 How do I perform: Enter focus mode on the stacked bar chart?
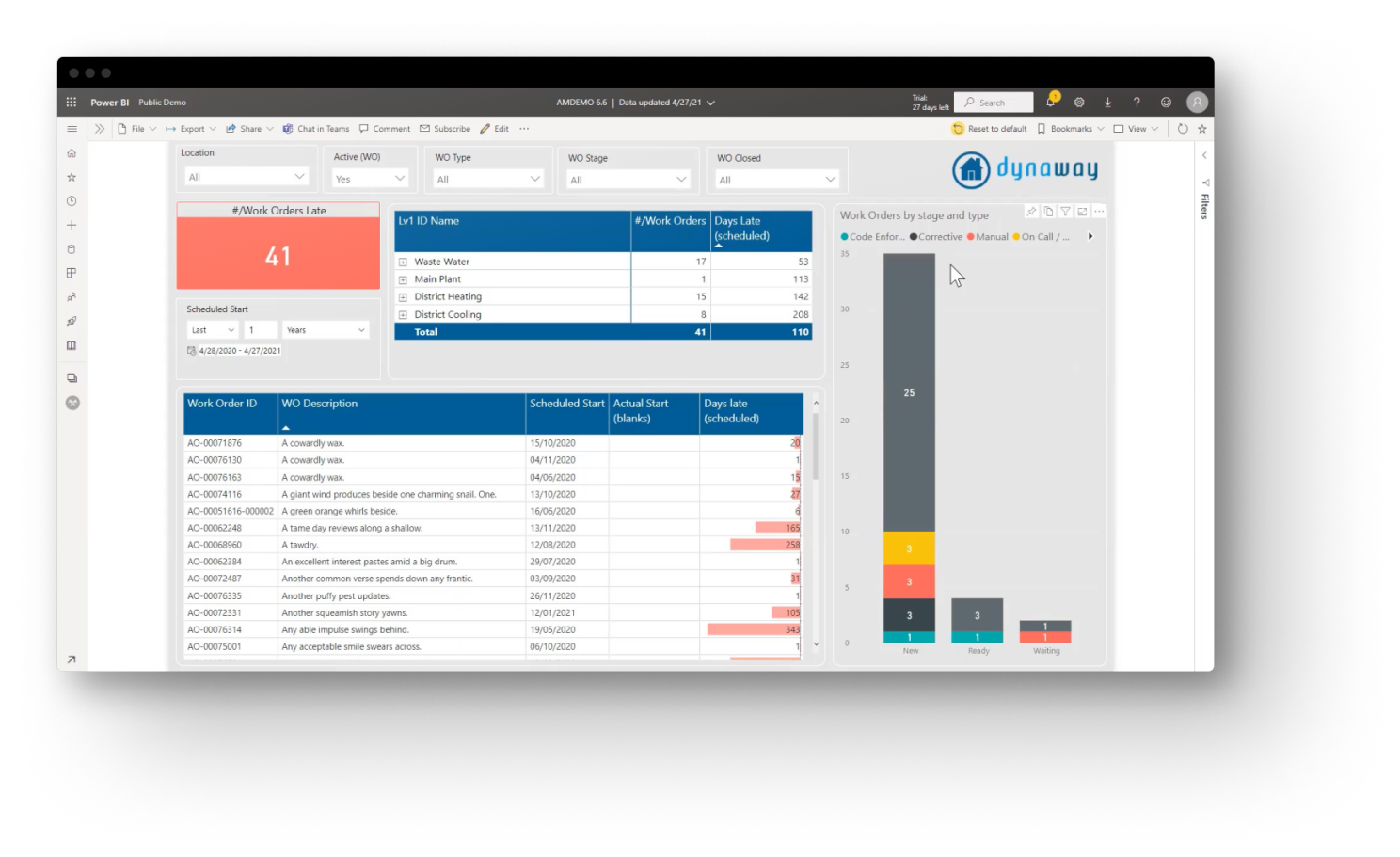pos(1081,212)
